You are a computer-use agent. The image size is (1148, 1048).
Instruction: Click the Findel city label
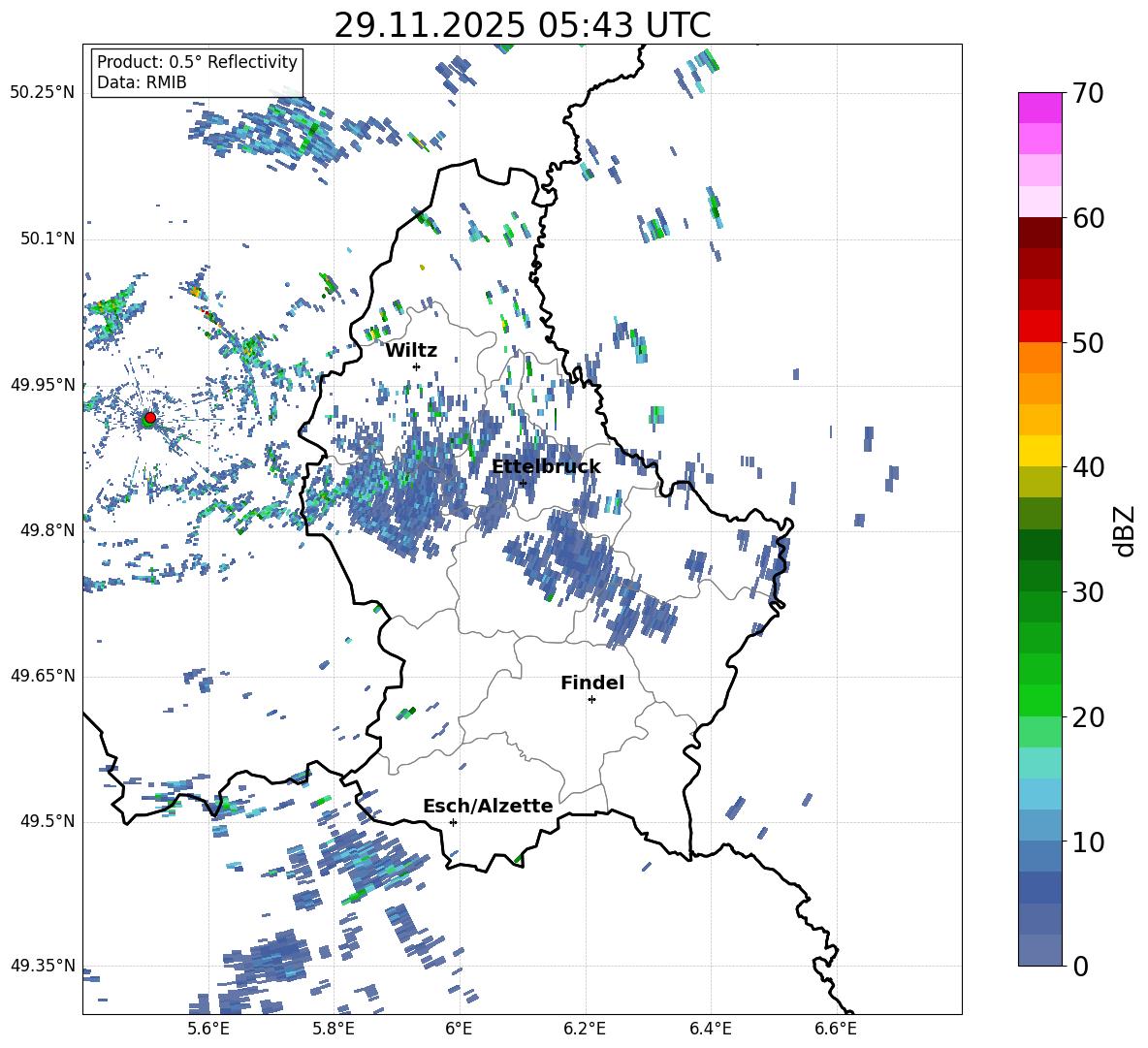pyautogui.click(x=592, y=683)
